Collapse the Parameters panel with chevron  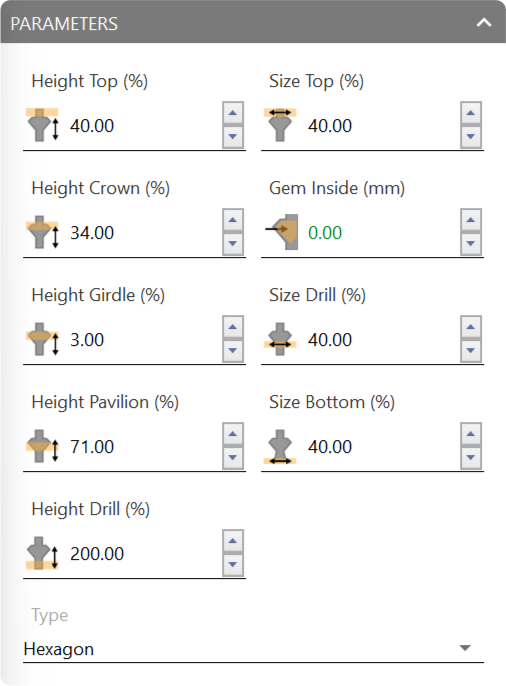click(484, 23)
